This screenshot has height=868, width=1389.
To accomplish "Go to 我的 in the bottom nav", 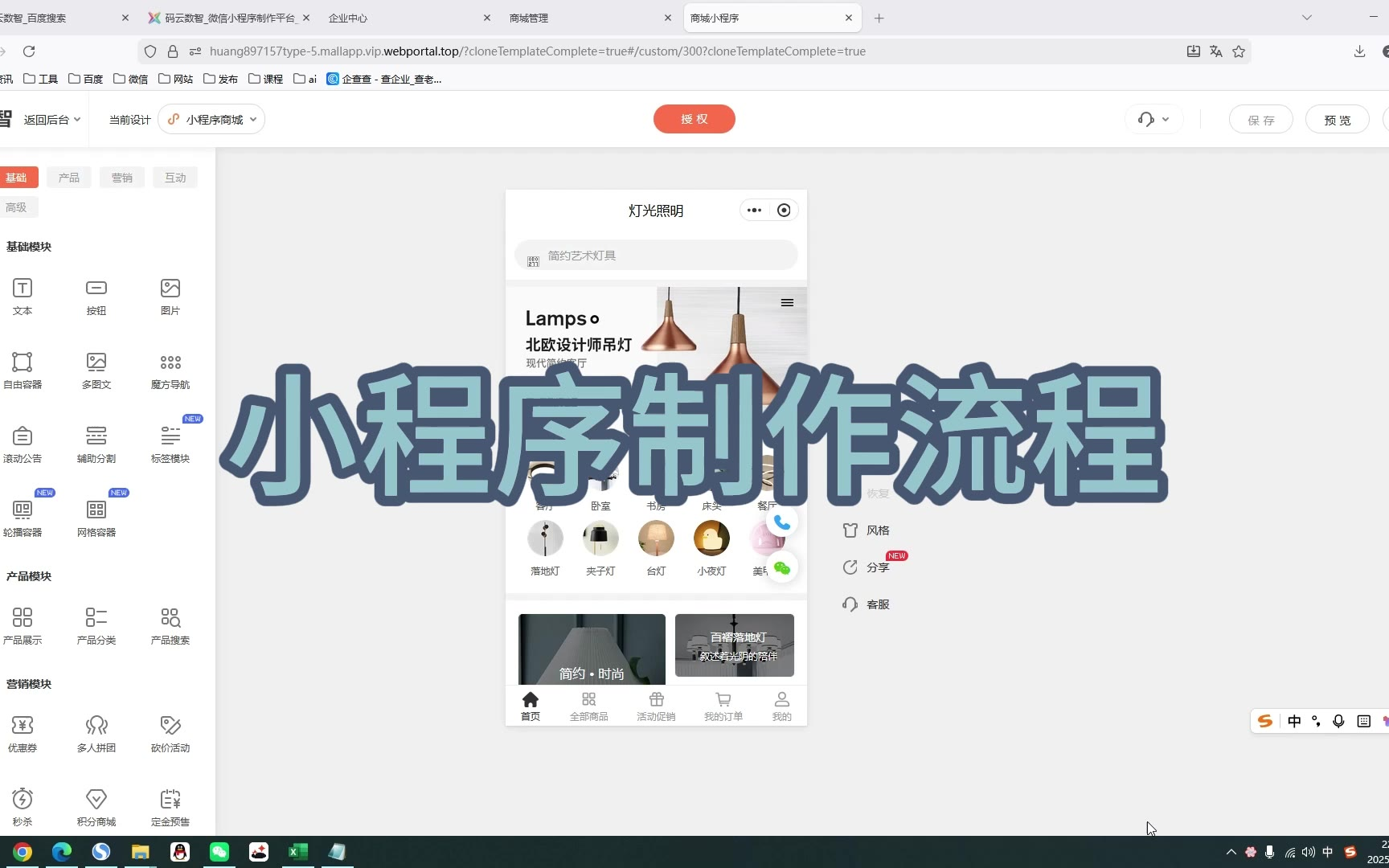I will tap(782, 706).
